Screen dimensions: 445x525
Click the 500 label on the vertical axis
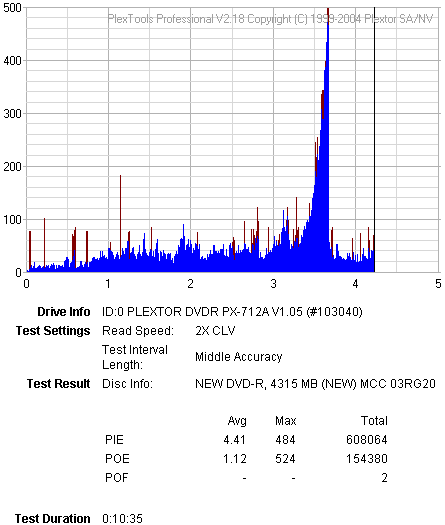[x=12, y=8]
